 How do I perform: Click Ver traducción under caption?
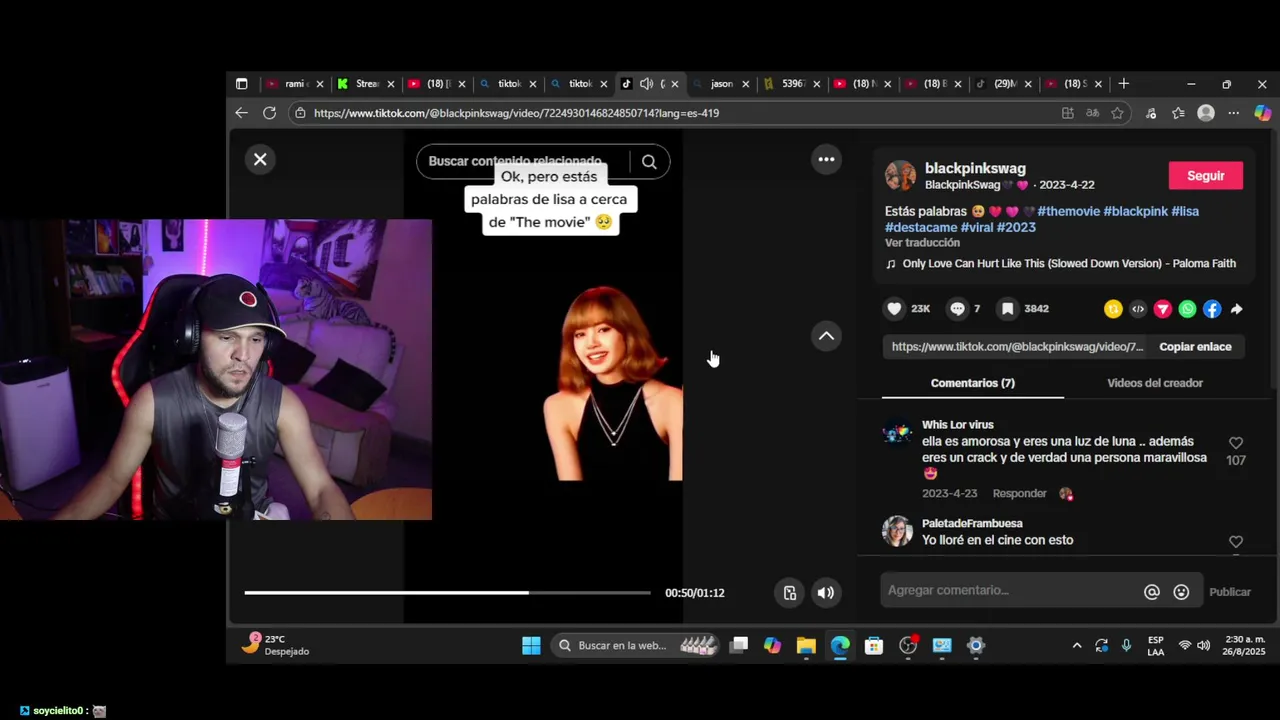click(x=922, y=243)
